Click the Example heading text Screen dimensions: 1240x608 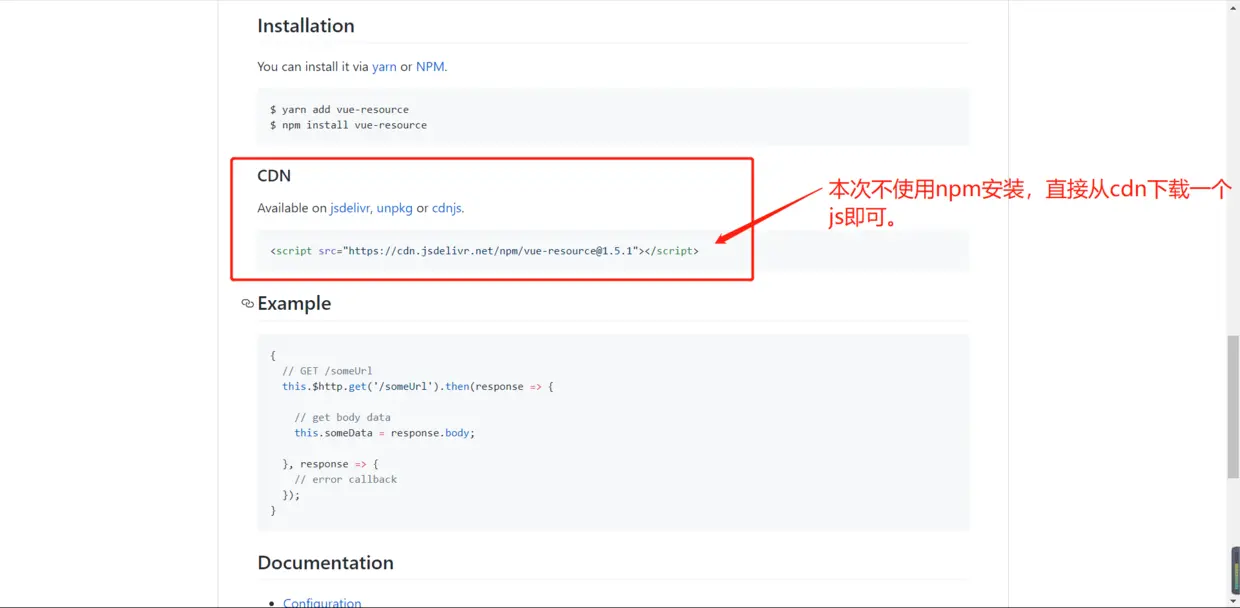(x=294, y=303)
